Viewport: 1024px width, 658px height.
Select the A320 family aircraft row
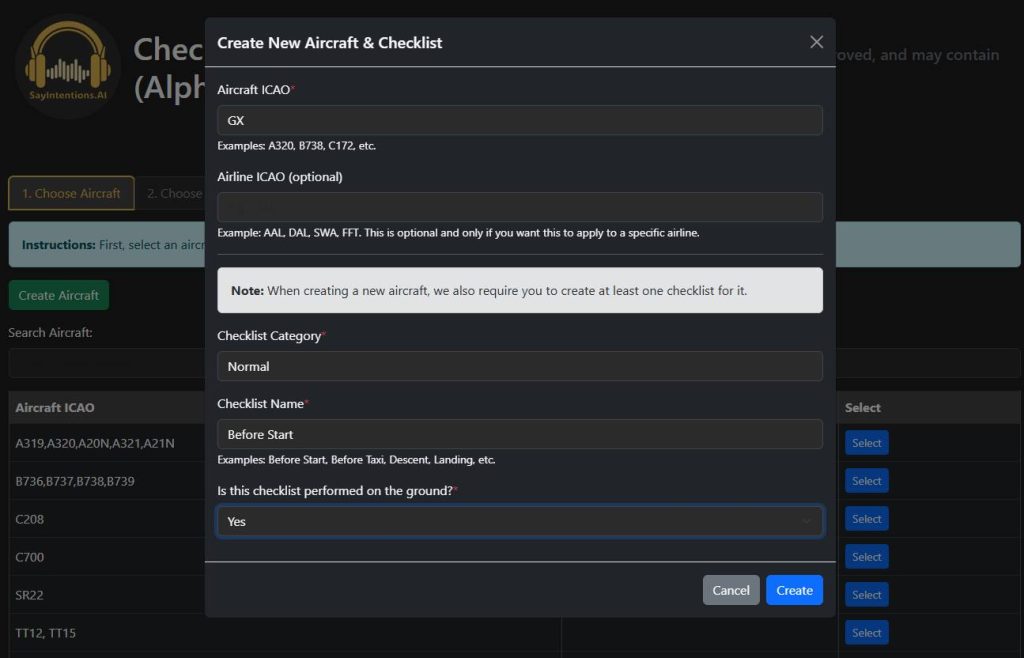866,442
